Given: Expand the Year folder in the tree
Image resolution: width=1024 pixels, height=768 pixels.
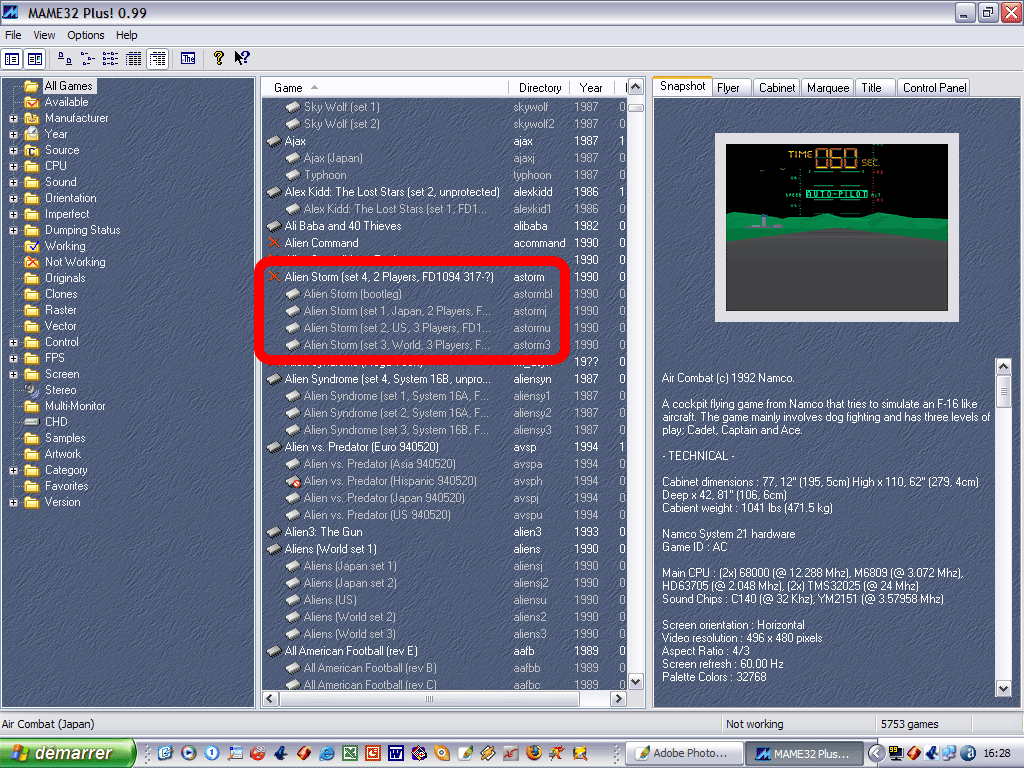Looking at the screenshot, I should 13,135.
